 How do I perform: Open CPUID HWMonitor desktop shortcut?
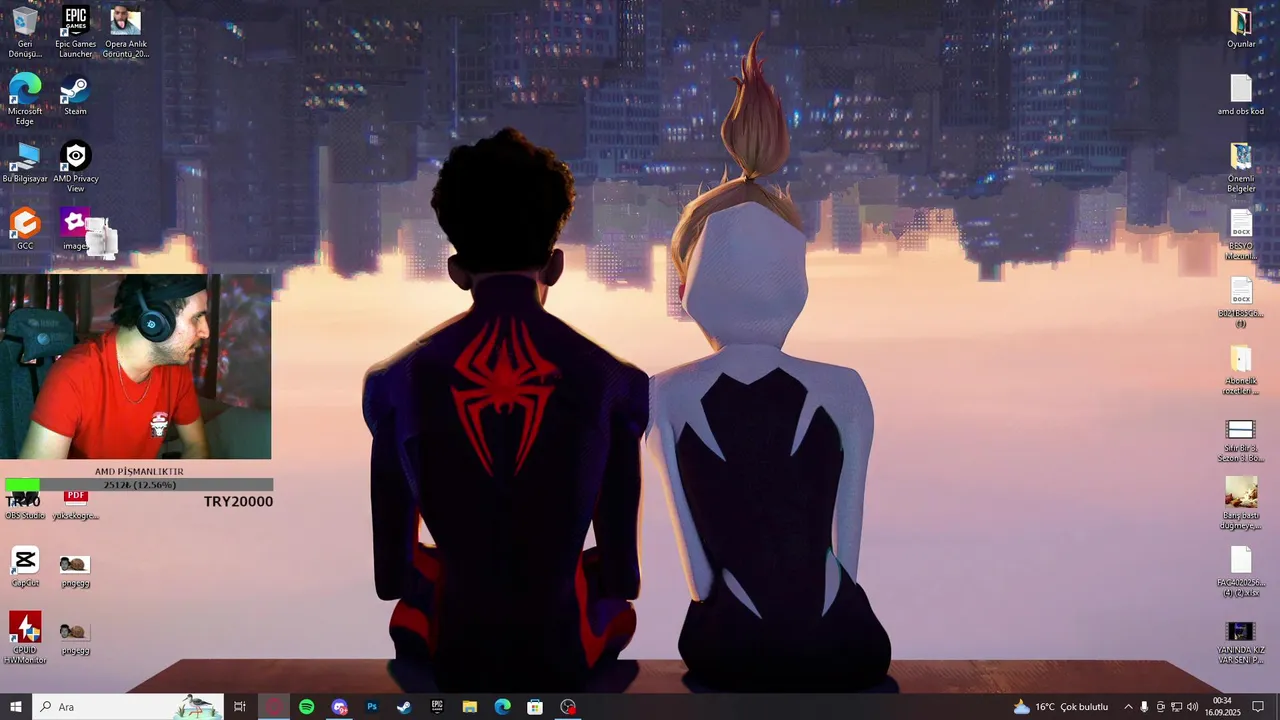pos(25,638)
